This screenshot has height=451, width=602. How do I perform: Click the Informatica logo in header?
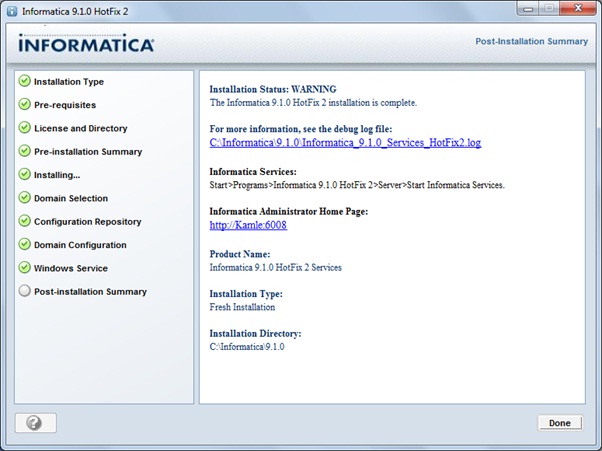(x=86, y=43)
